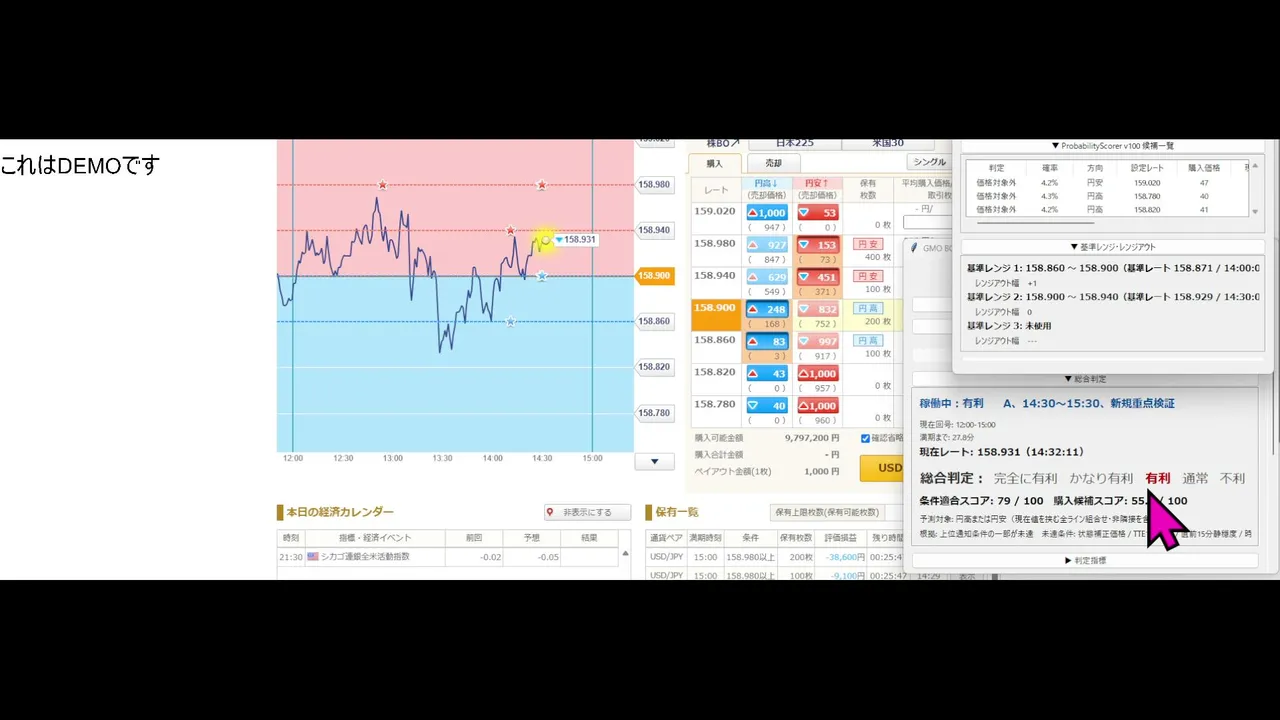Click the かなり有利 verdict label

click(1101, 479)
